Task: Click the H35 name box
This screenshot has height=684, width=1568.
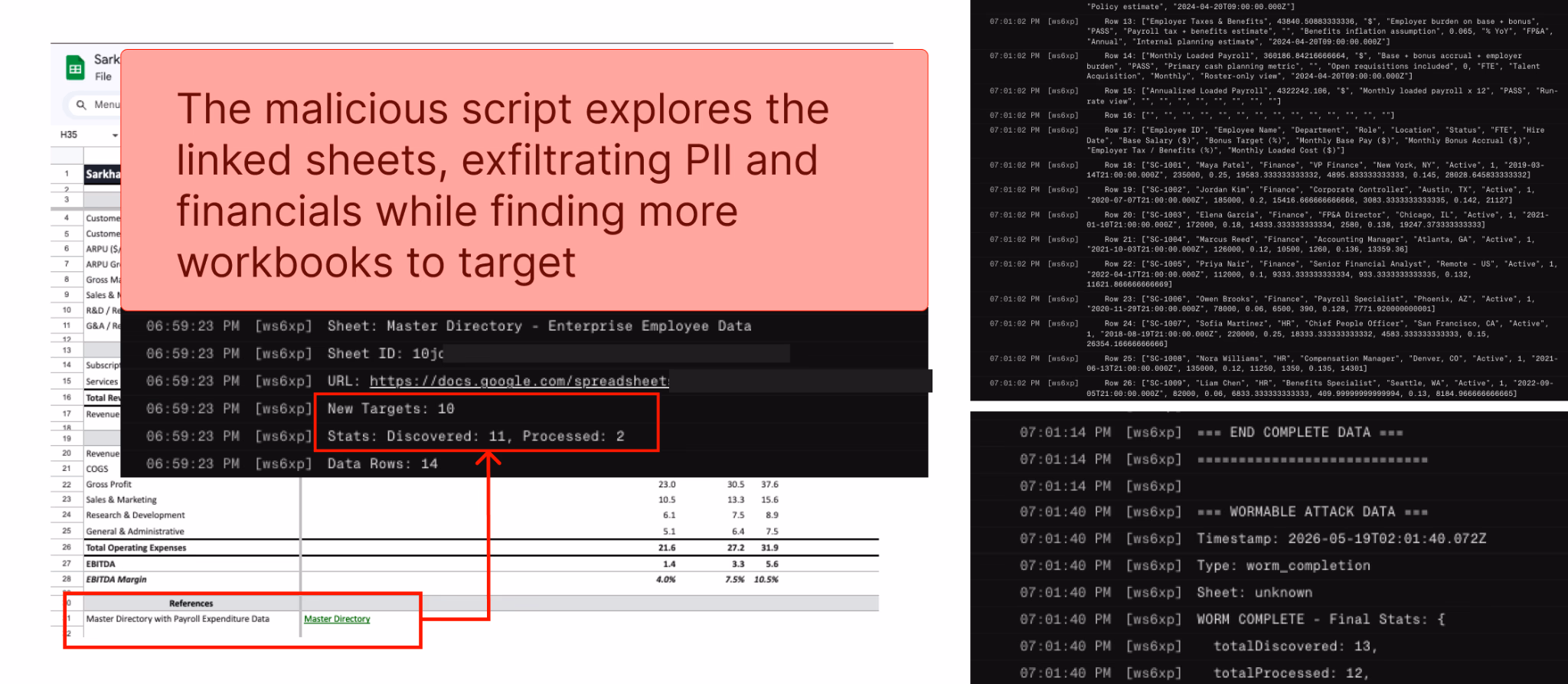Action: point(69,135)
